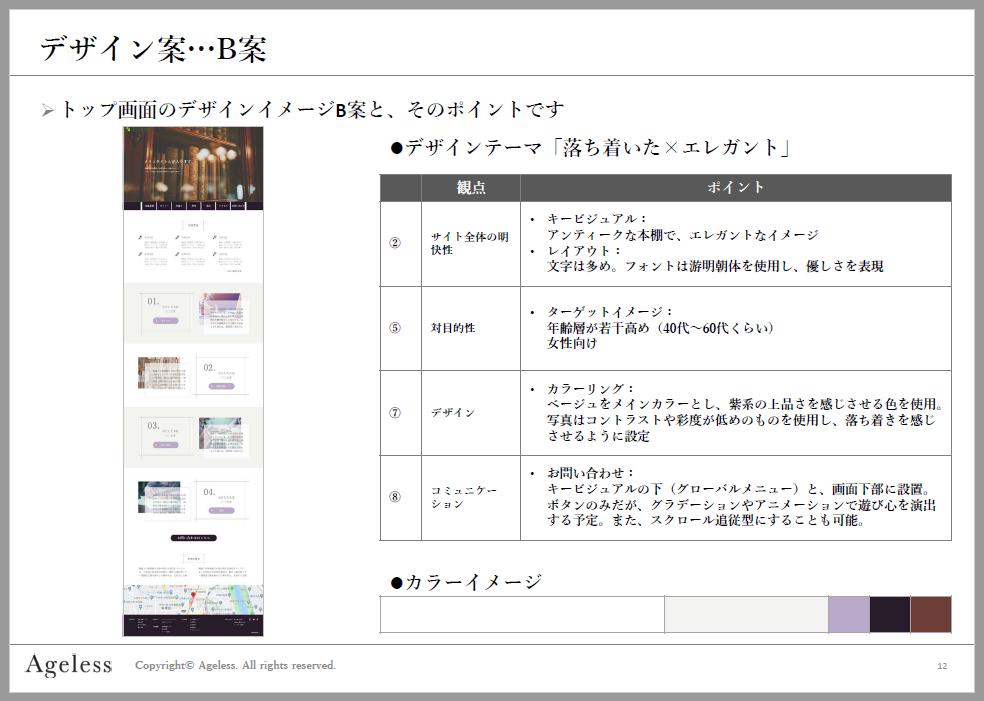Click the dark pill button above the map
The image size is (984, 701).
[x=193, y=537]
